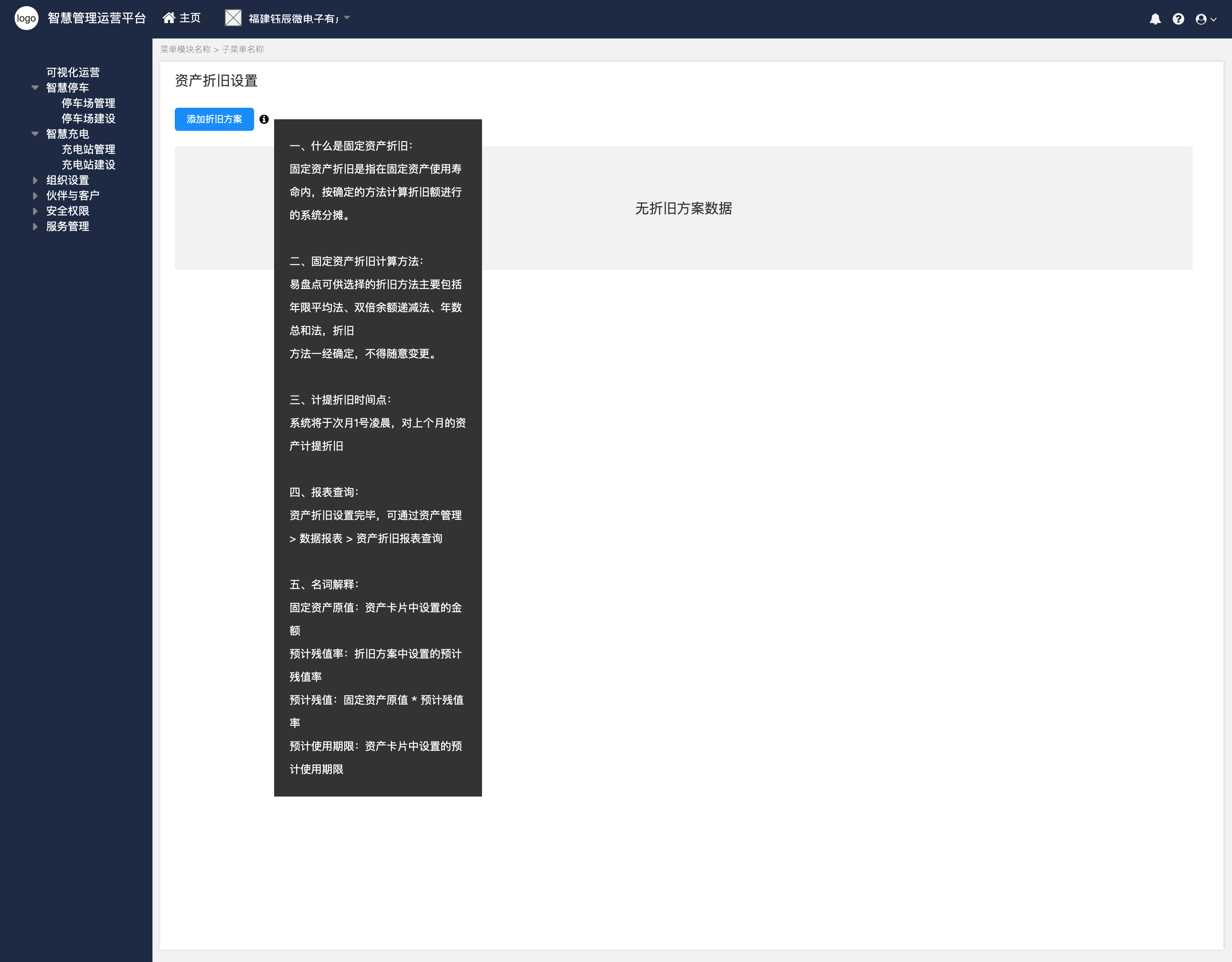Click the 添加折旧方案 button
The height and width of the screenshot is (962, 1232).
tap(214, 119)
